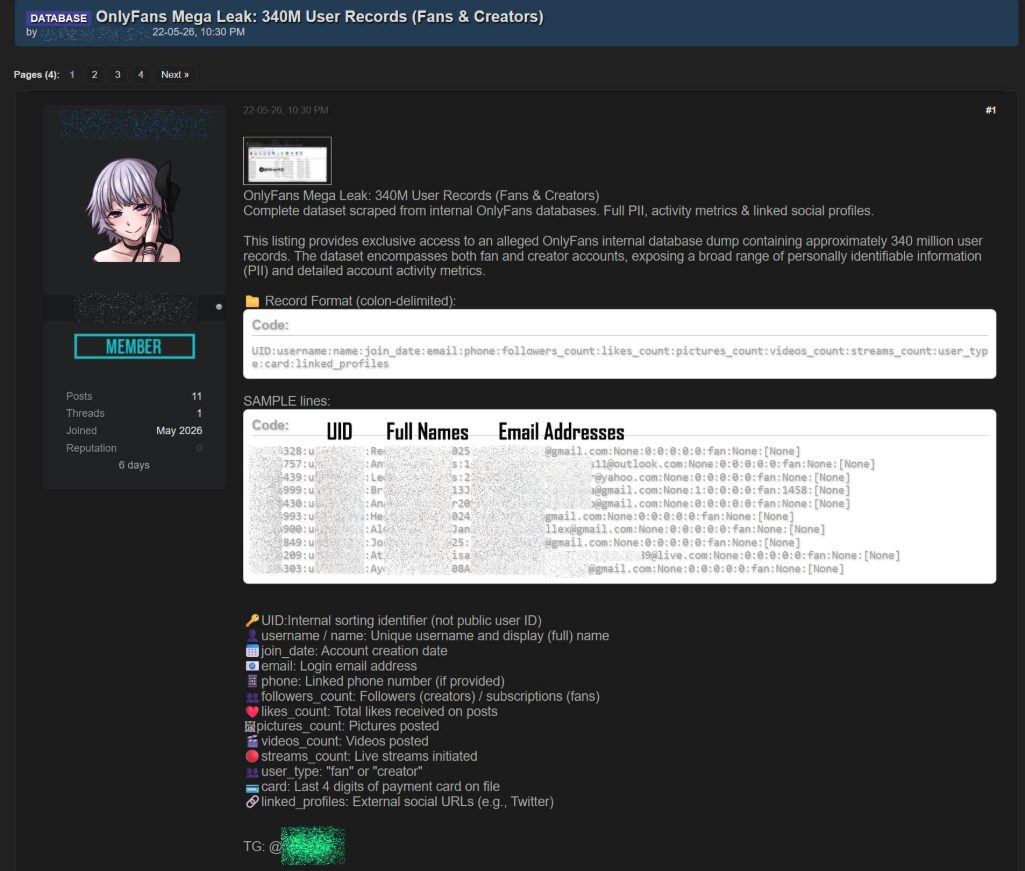
Task: Click the sample line containing '@yahoo.com'
Action: (x=550, y=477)
